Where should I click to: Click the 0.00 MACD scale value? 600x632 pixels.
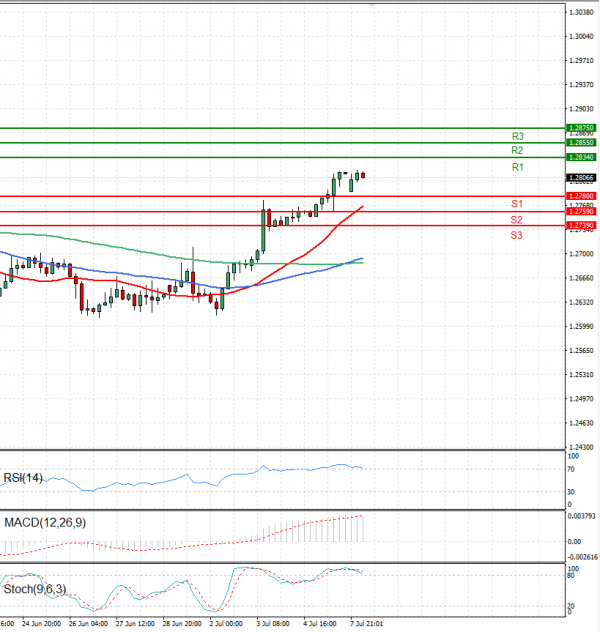[x=574, y=542]
